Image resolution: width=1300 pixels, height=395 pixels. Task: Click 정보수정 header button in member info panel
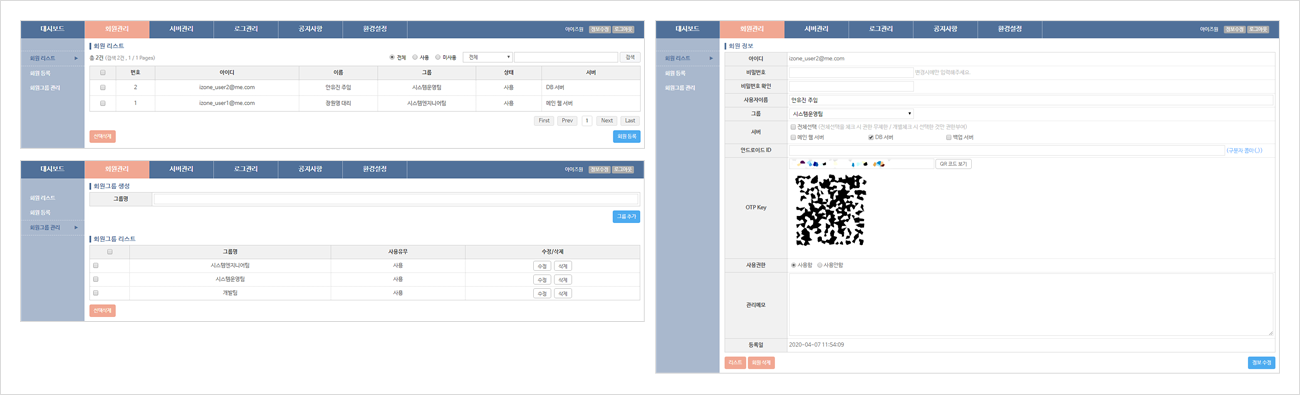pos(1234,30)
